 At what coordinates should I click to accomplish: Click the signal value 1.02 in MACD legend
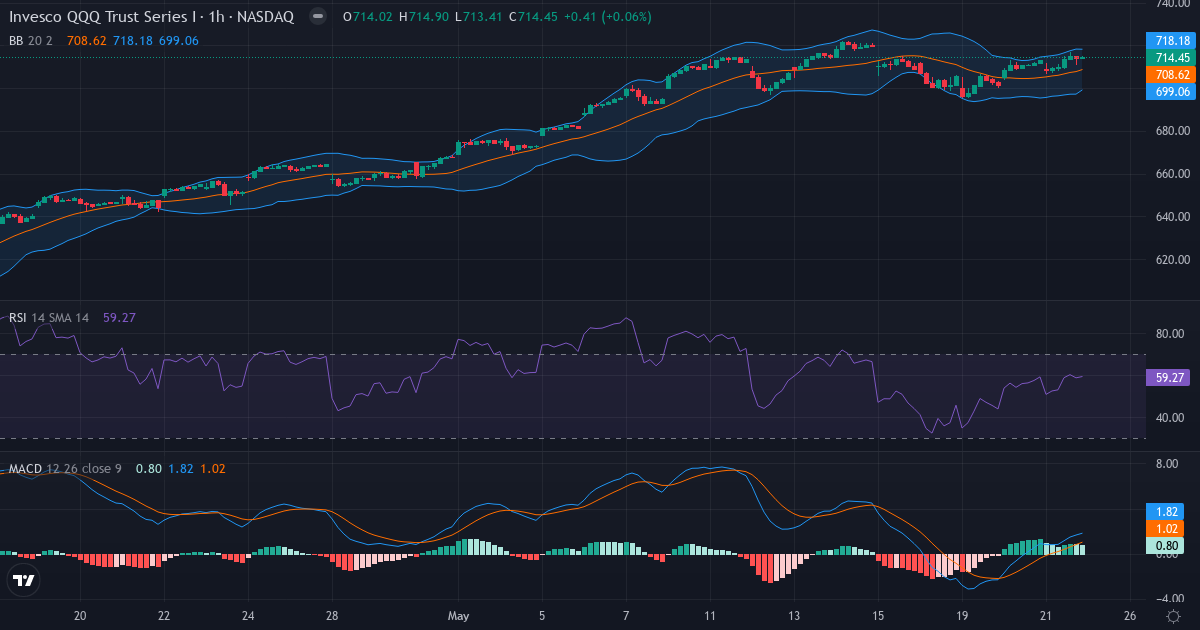pos(214,469)
